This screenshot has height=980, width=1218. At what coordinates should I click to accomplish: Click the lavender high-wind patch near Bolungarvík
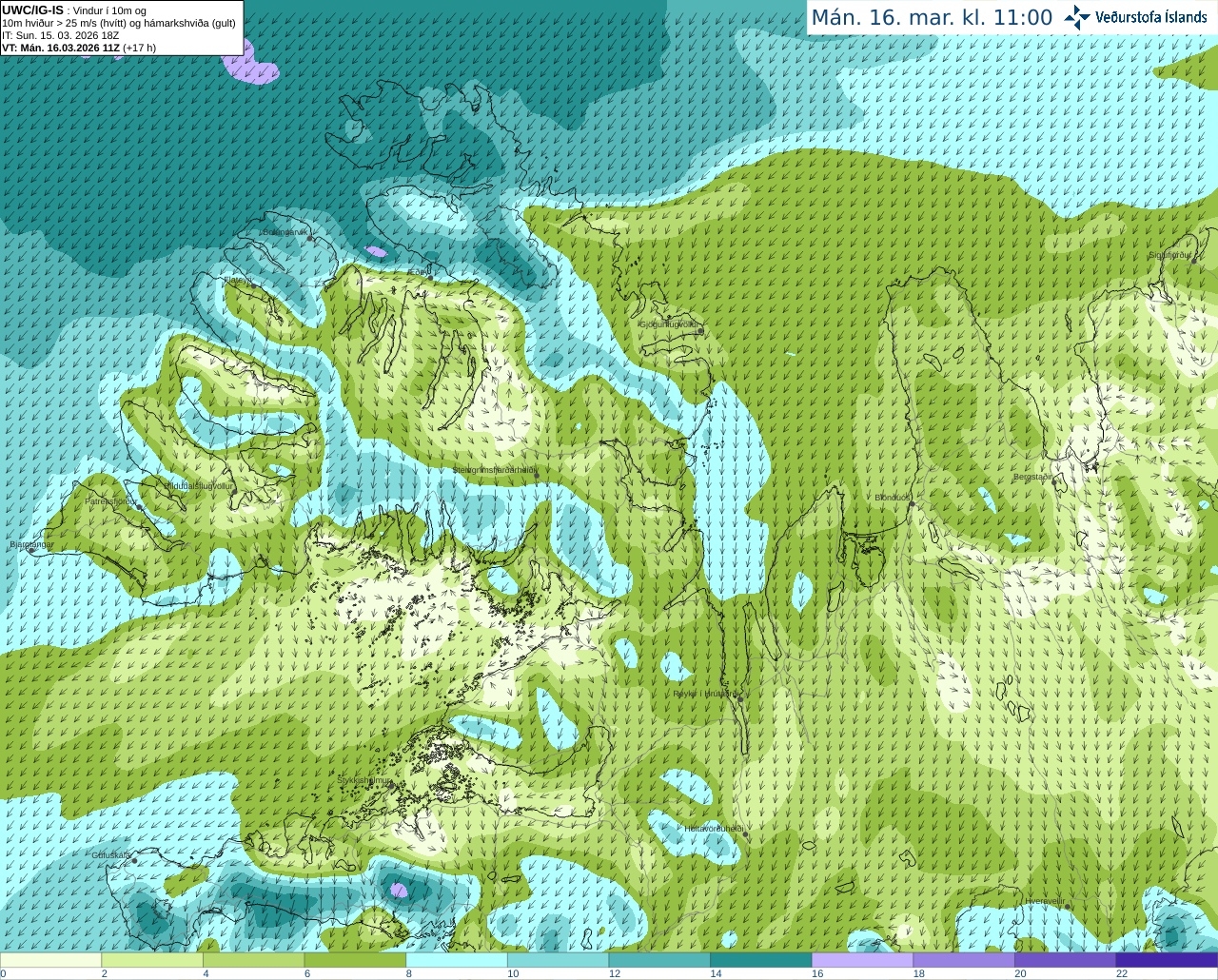pos(376,252)
